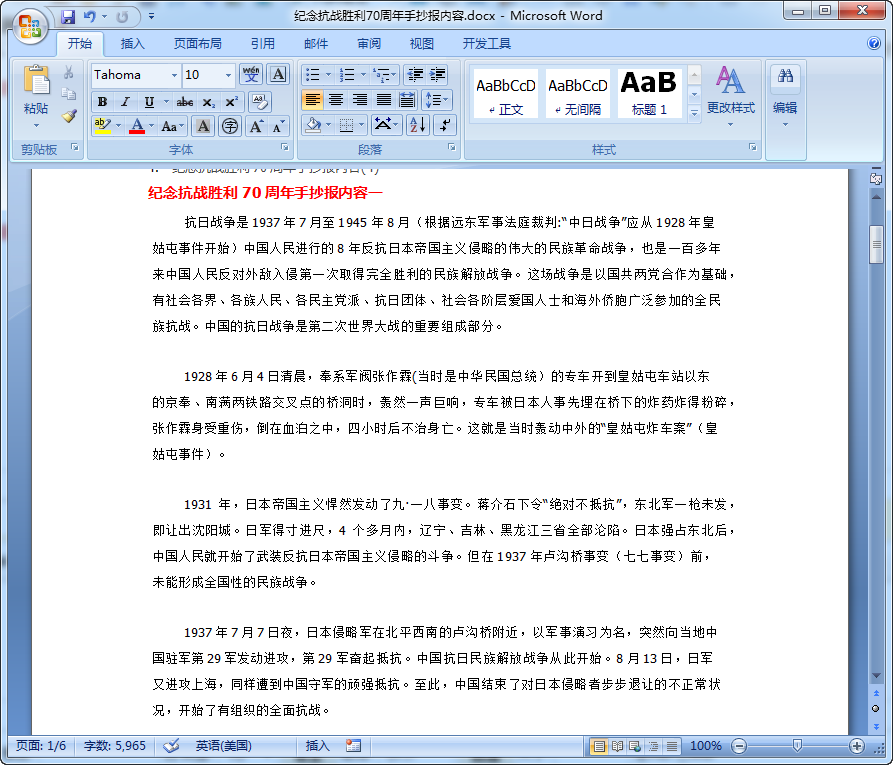This screenshot has height=765, width=893.
Task: Click the Sort icon in the 段落 group
Action: click(x=418, y=124)
